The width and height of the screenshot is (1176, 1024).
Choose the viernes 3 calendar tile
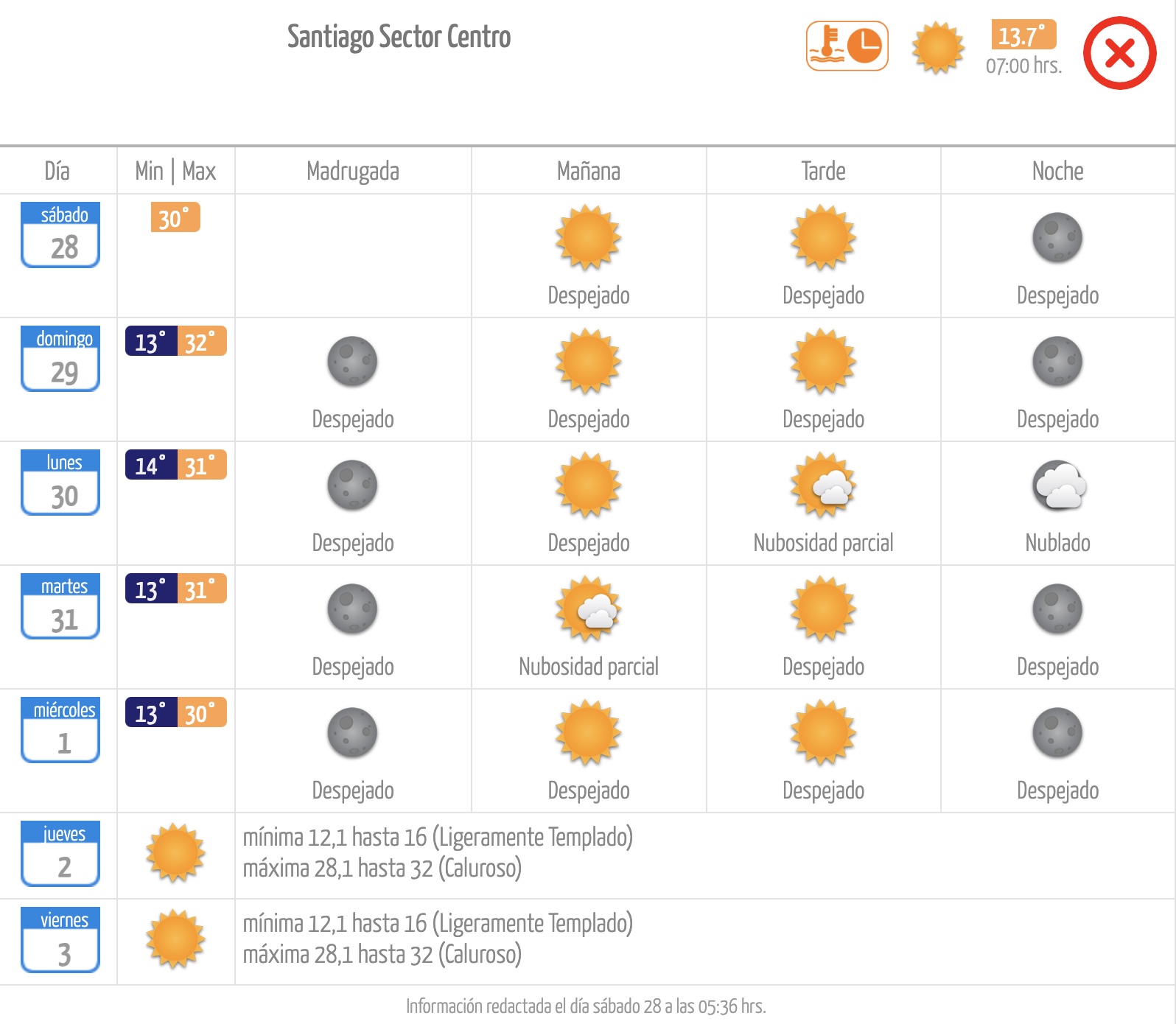[60, 940]
